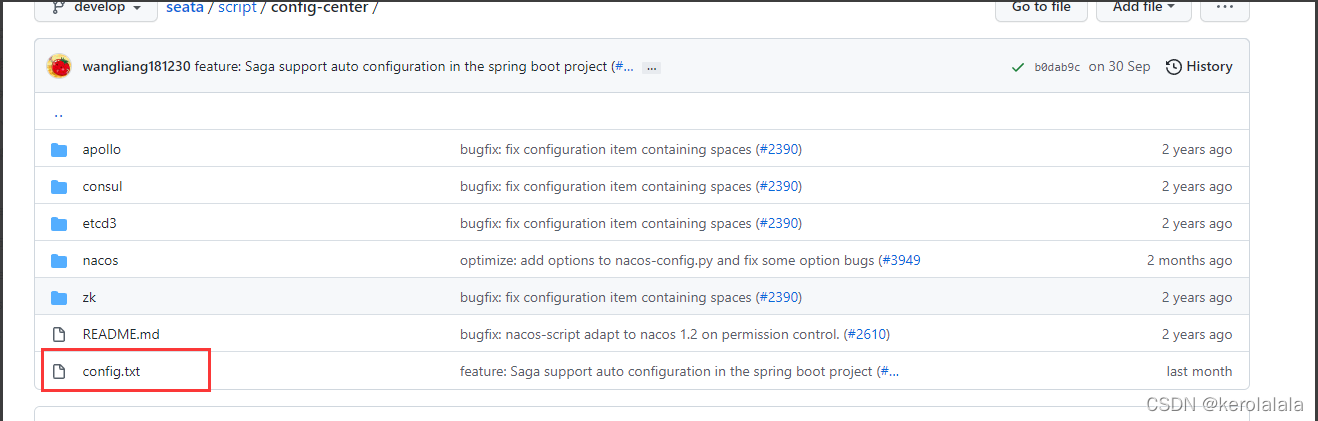Click the config.txt file icon
This screenshot has height=421, width=1318.
click(60, 372)
